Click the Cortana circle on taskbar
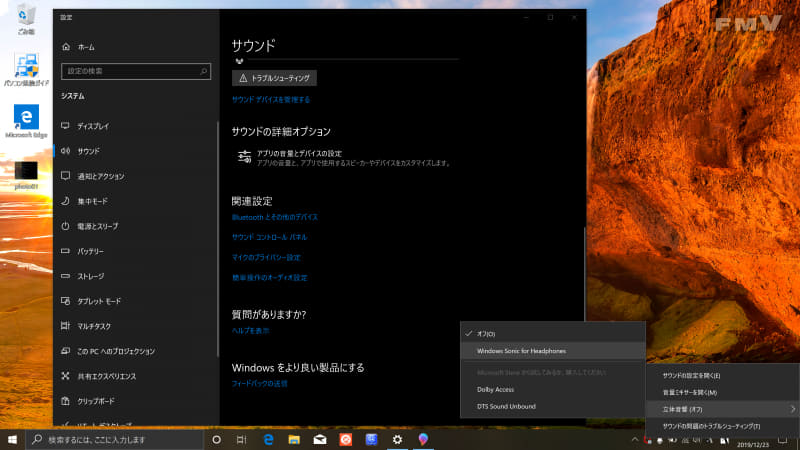Image resolution: width=800 pixels, height=450 pixels. [216, 439]
